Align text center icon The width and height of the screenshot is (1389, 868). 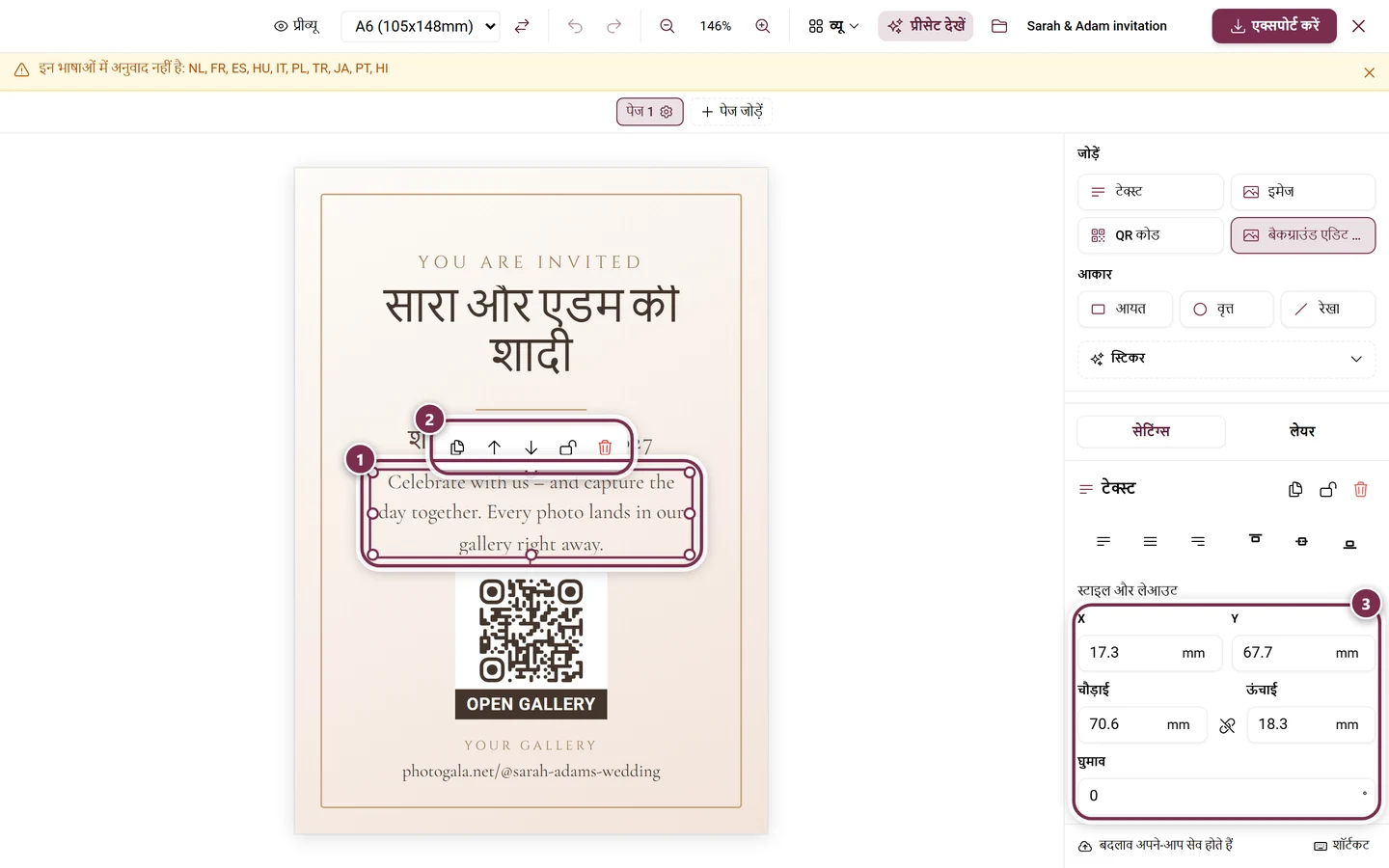(1150, 542)
